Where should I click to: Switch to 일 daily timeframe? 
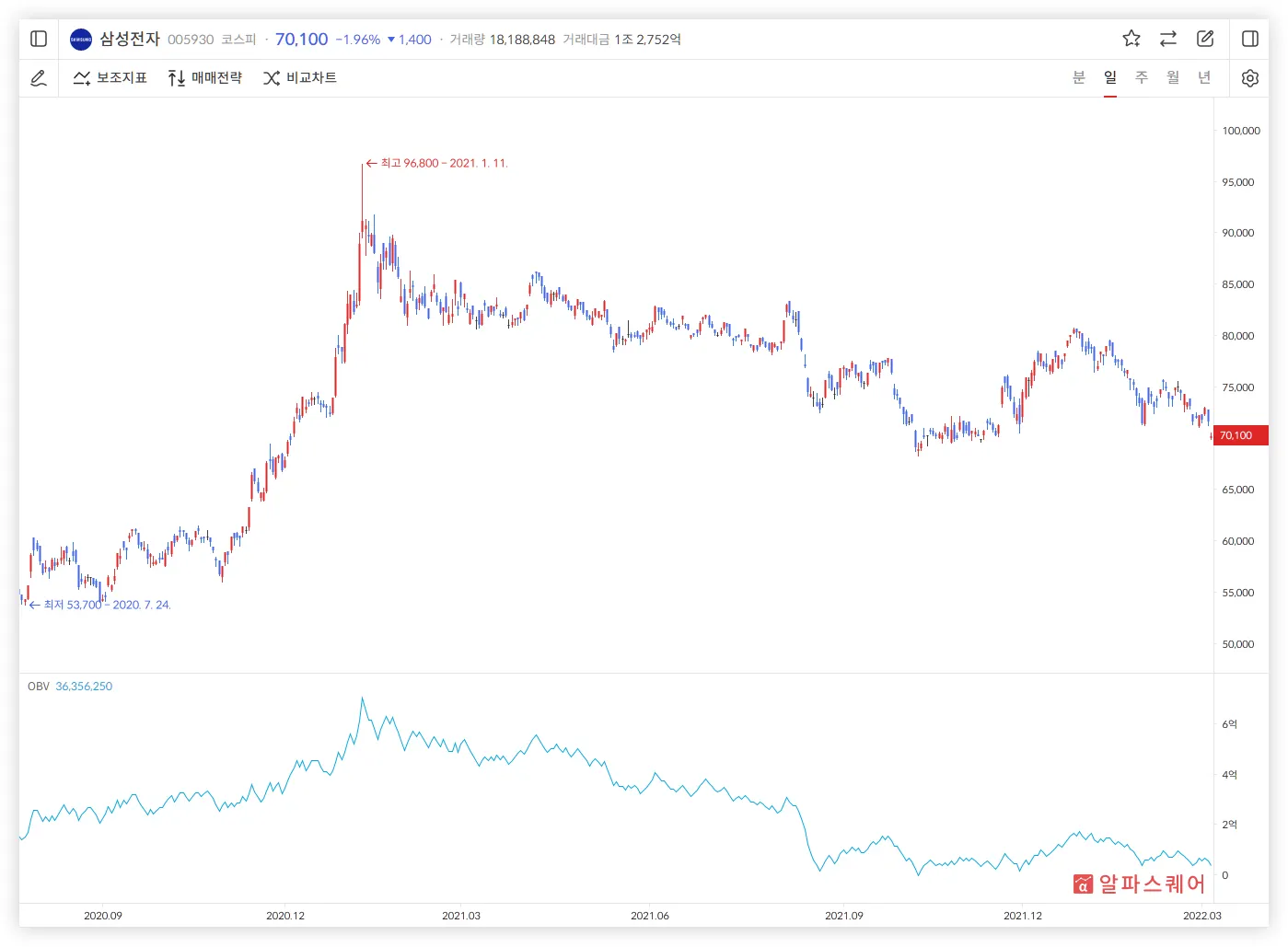click(x=1110, y=77)
